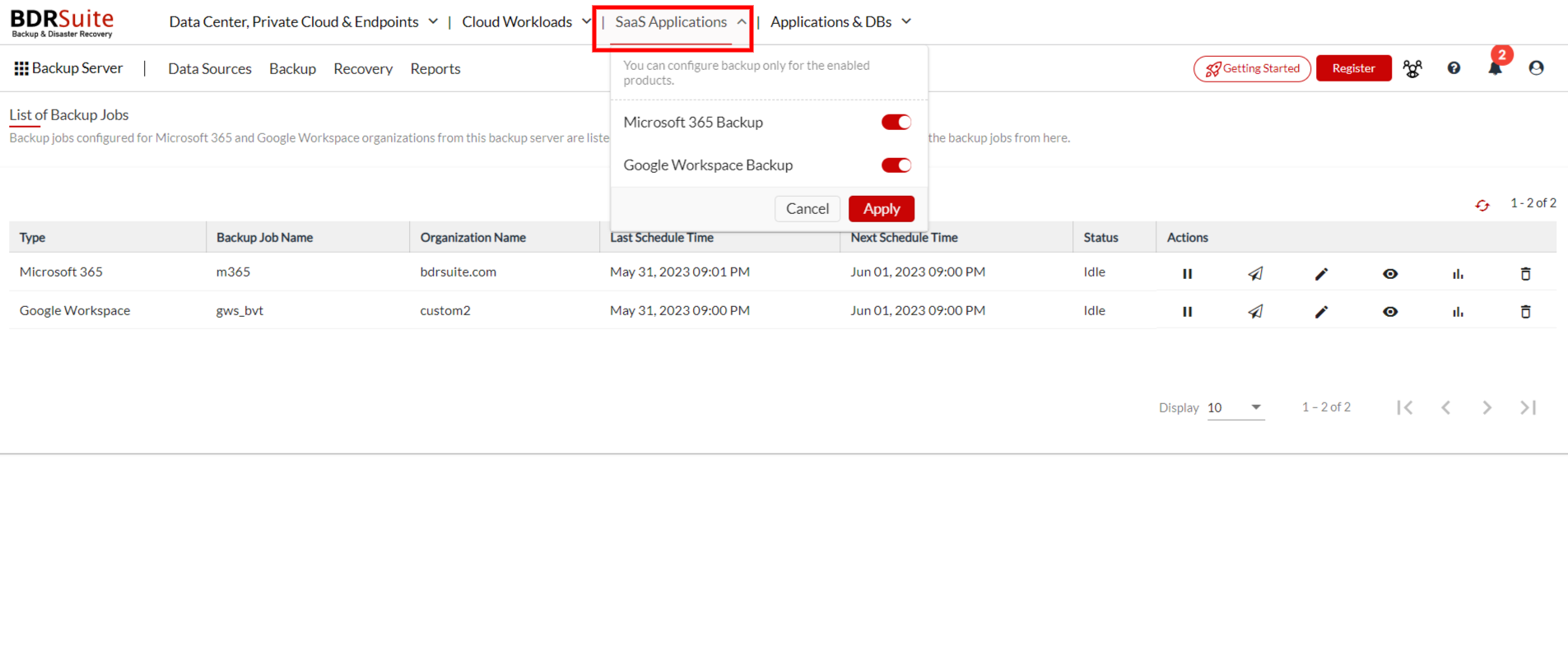Click the Idle status for gws_bvt
Viewport: 1568px width, 646px height.
click(1094, 310)
